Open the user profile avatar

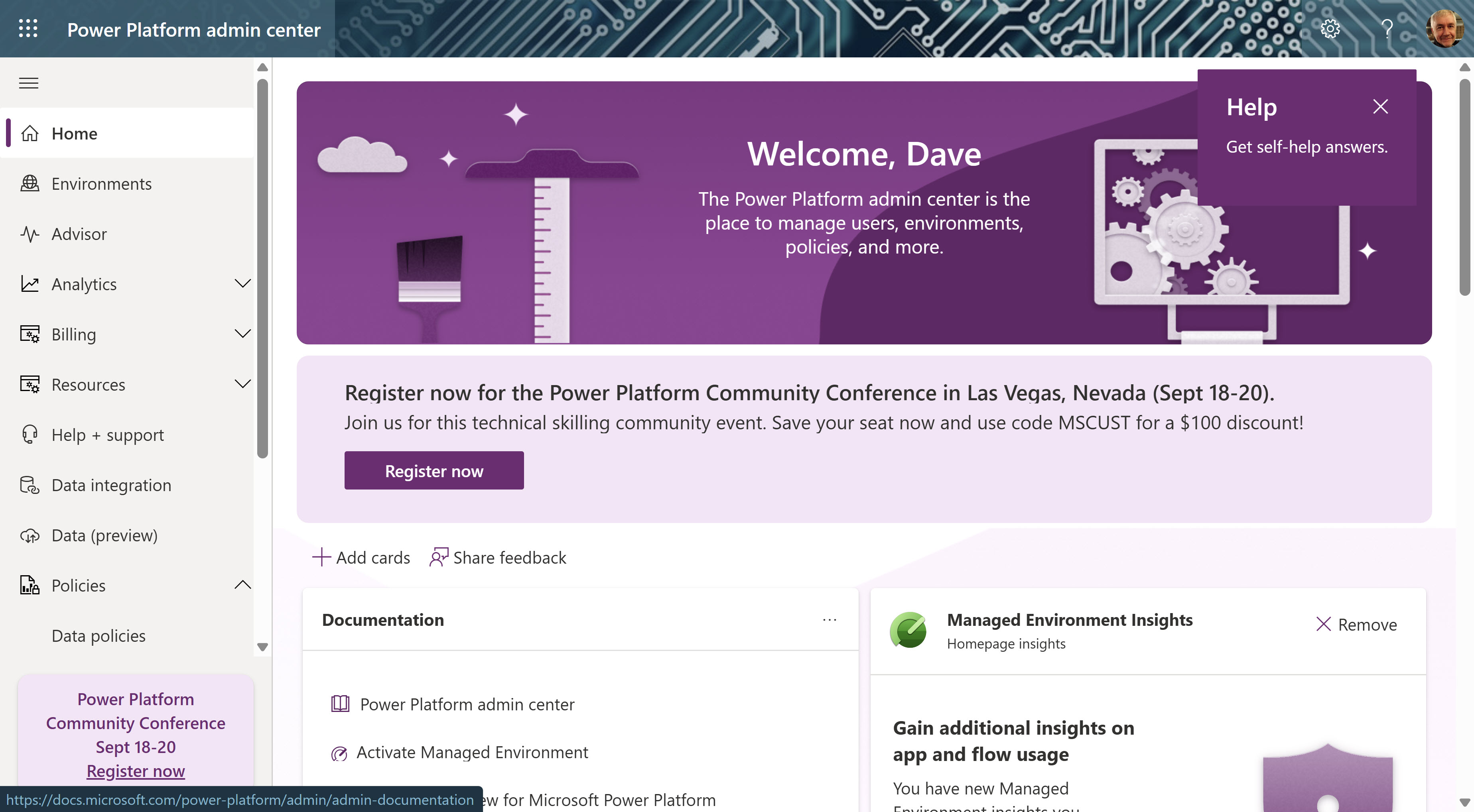tap(1445, 29)
